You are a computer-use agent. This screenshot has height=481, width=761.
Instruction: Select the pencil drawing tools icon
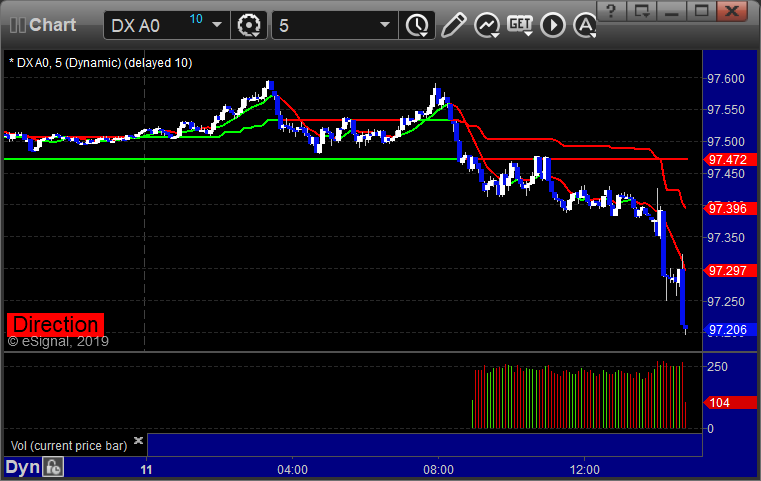tap(453, 25)
